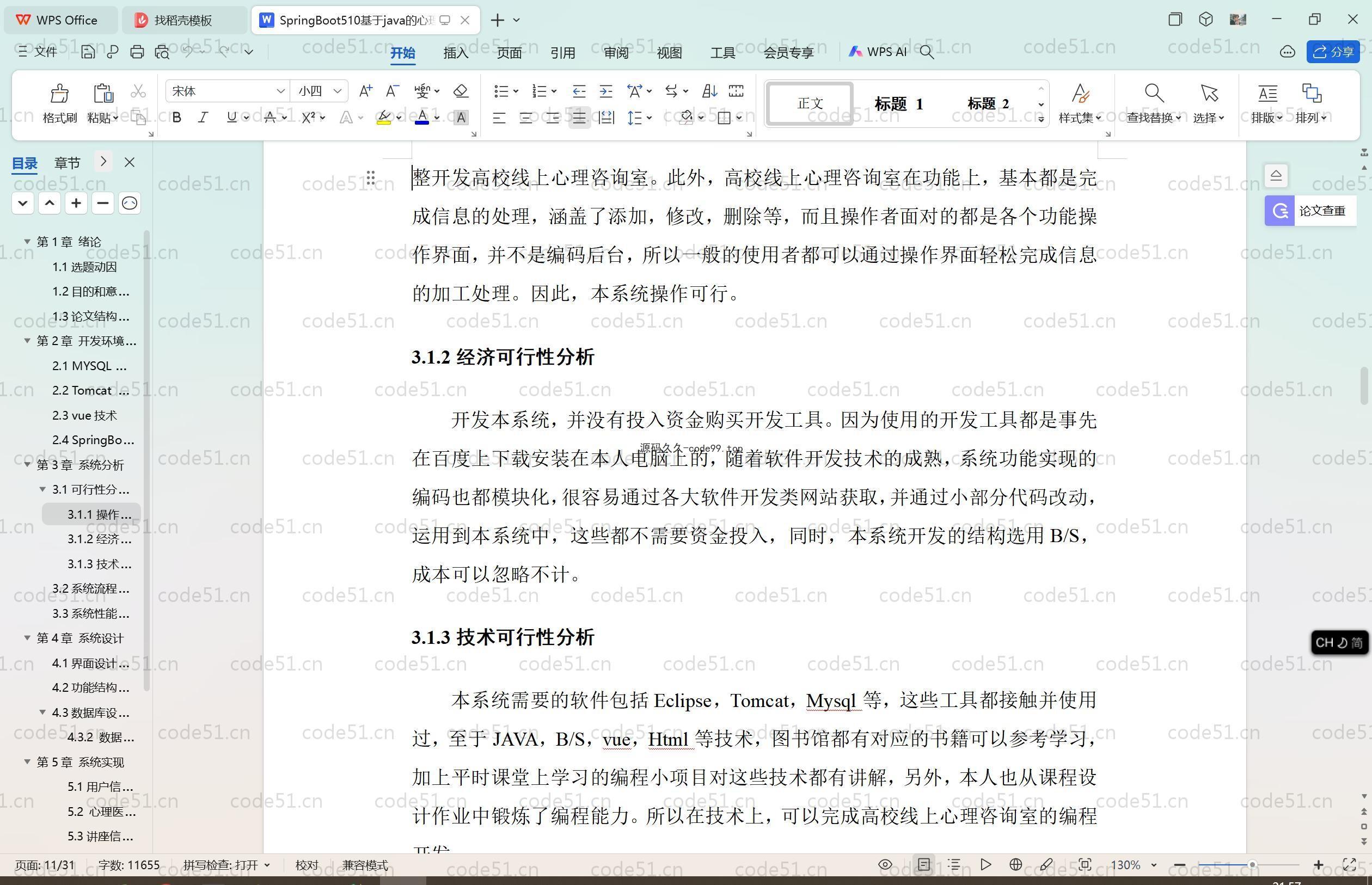Apply 标题 2 heading style

988,104
